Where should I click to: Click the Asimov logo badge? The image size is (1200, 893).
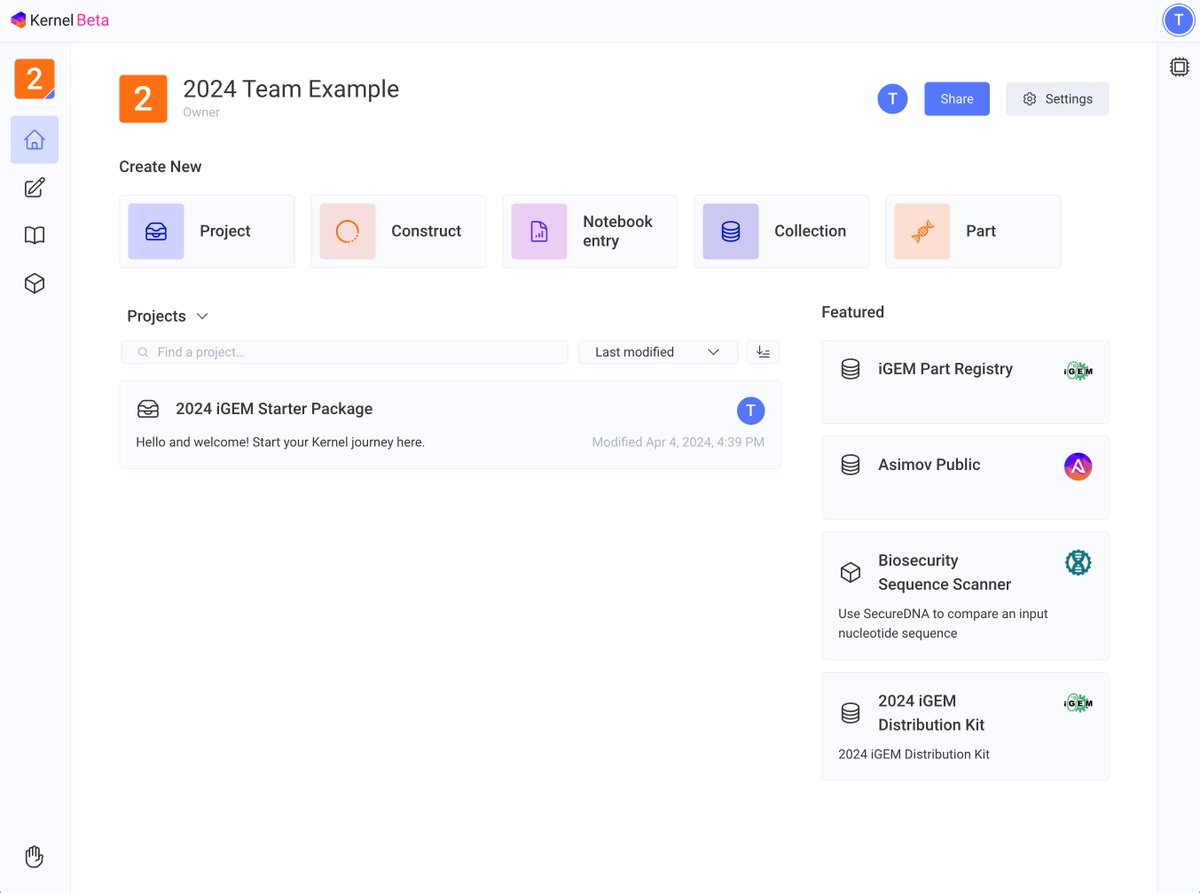(x=1078, y=466)
